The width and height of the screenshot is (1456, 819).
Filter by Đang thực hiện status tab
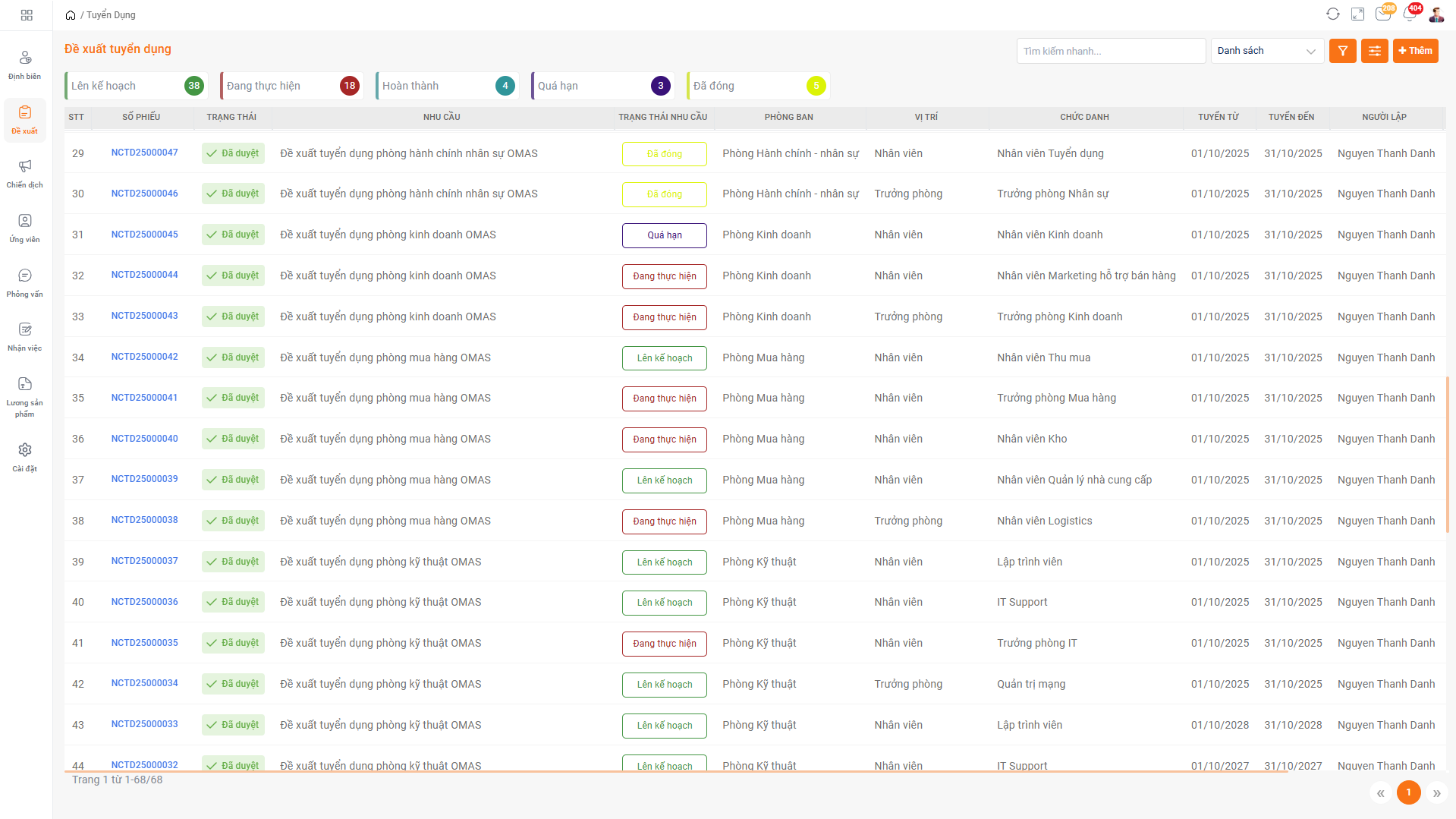pyautogui.click(x=292, y=86)
